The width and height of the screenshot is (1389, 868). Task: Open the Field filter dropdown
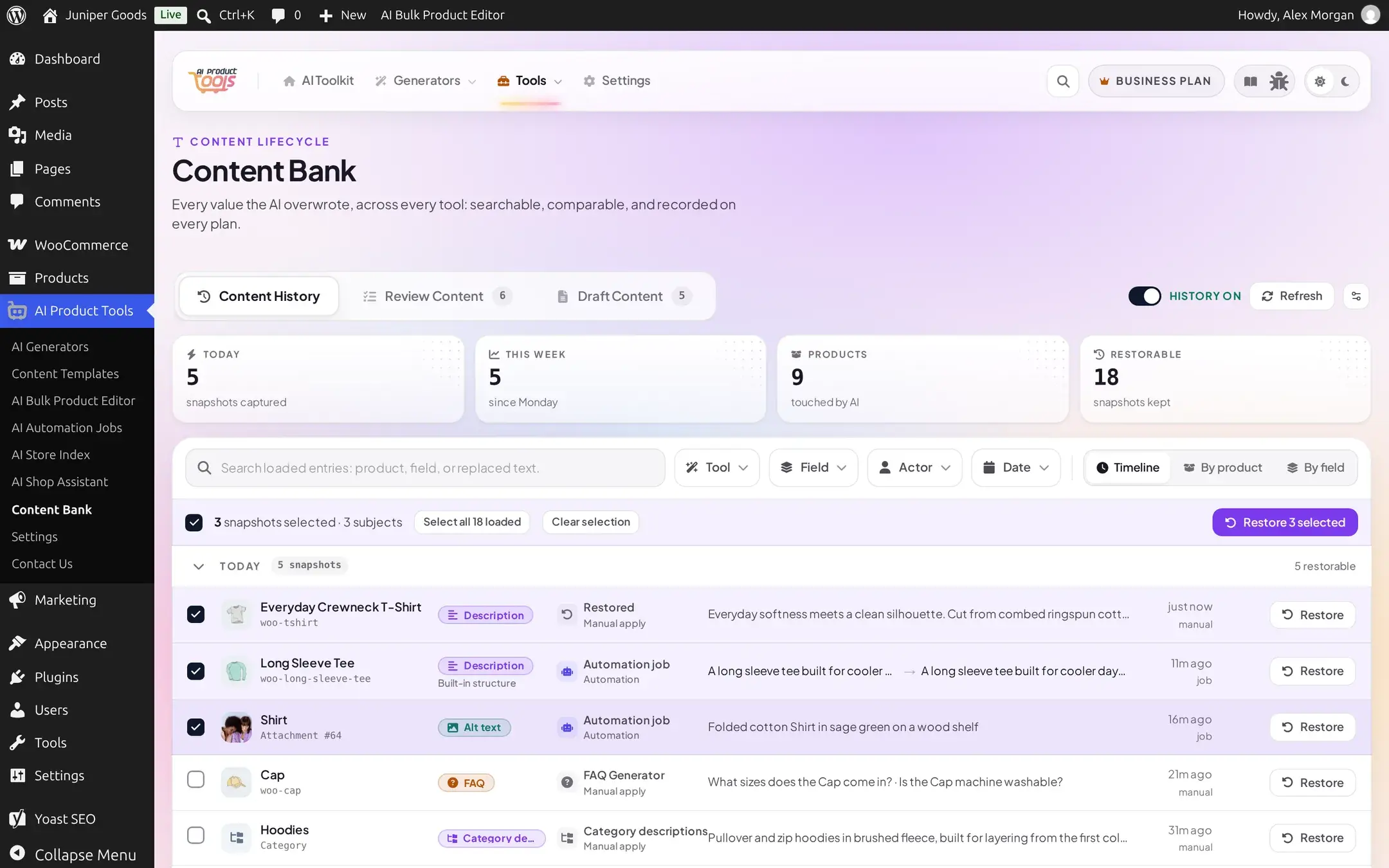[813, 467]
